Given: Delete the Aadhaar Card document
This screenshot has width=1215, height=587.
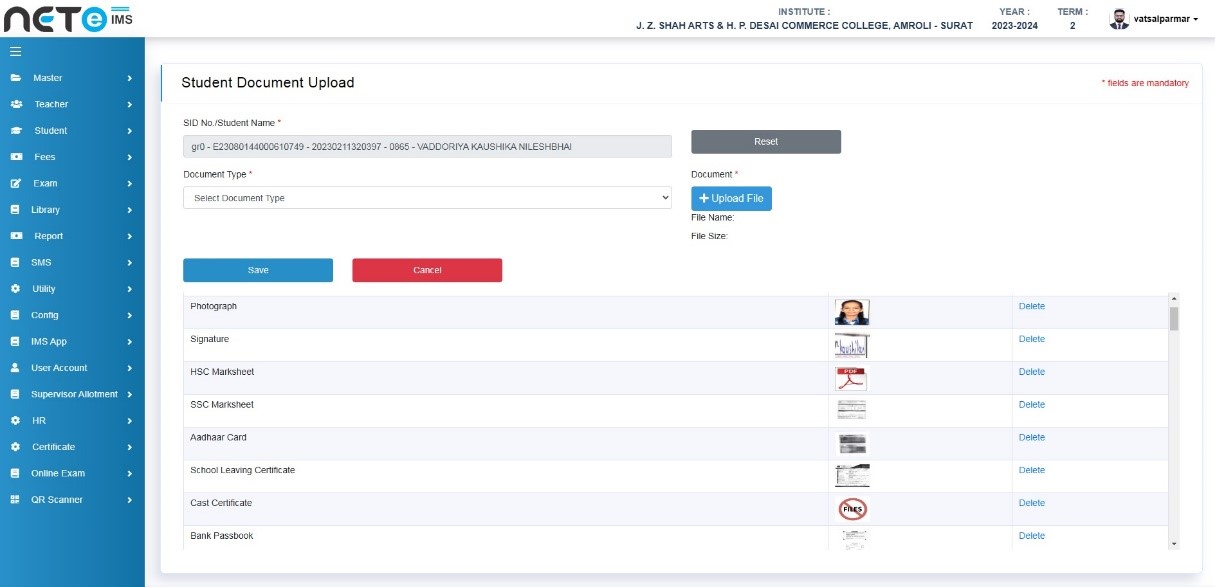Looking at the screenshot, I should click(1031, 438).
